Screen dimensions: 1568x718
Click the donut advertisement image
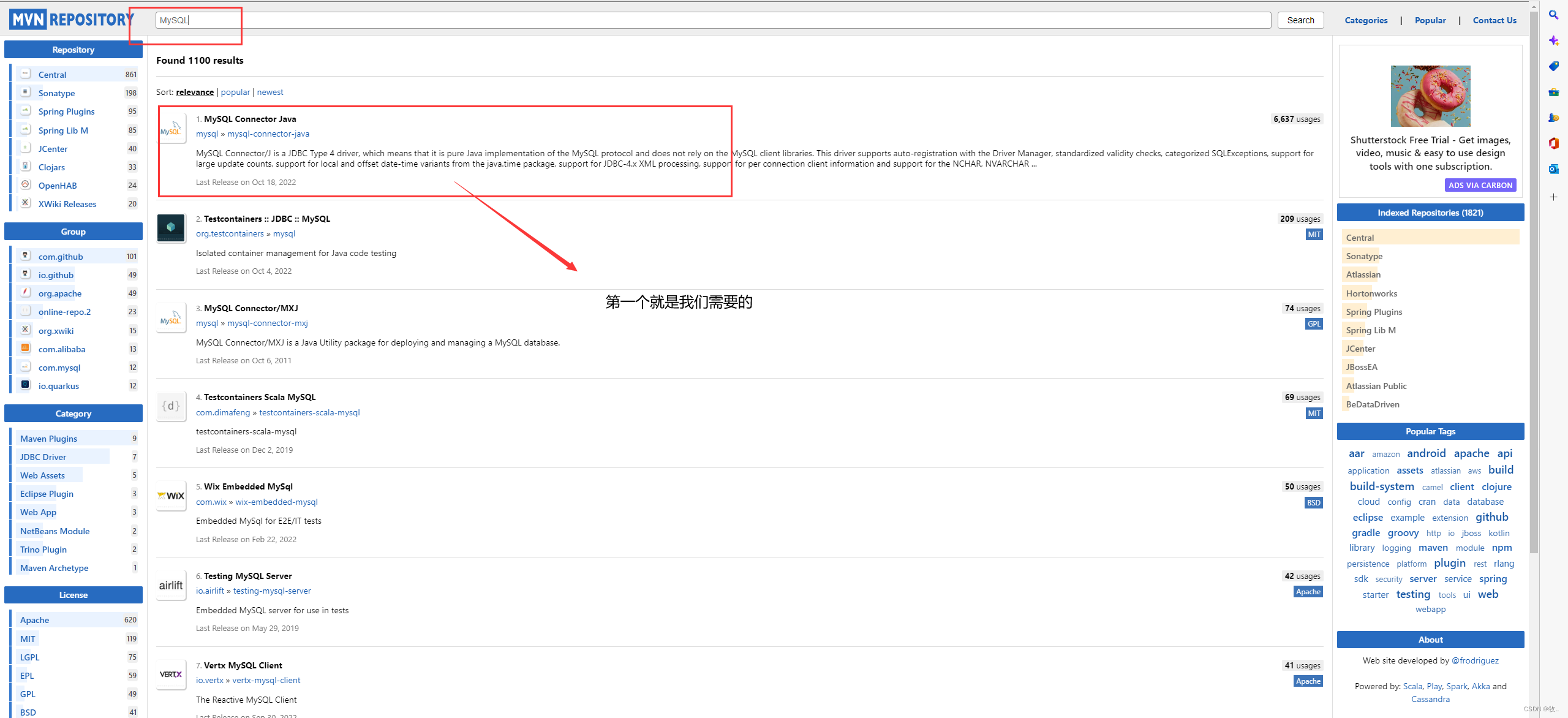coord(1430,96)
